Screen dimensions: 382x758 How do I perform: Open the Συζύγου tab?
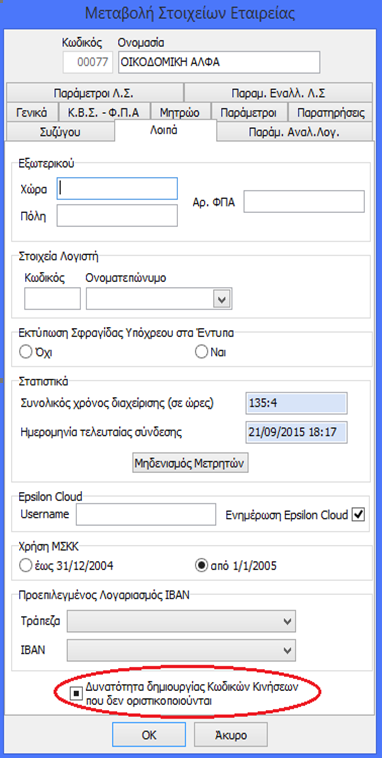coord(60,132)
